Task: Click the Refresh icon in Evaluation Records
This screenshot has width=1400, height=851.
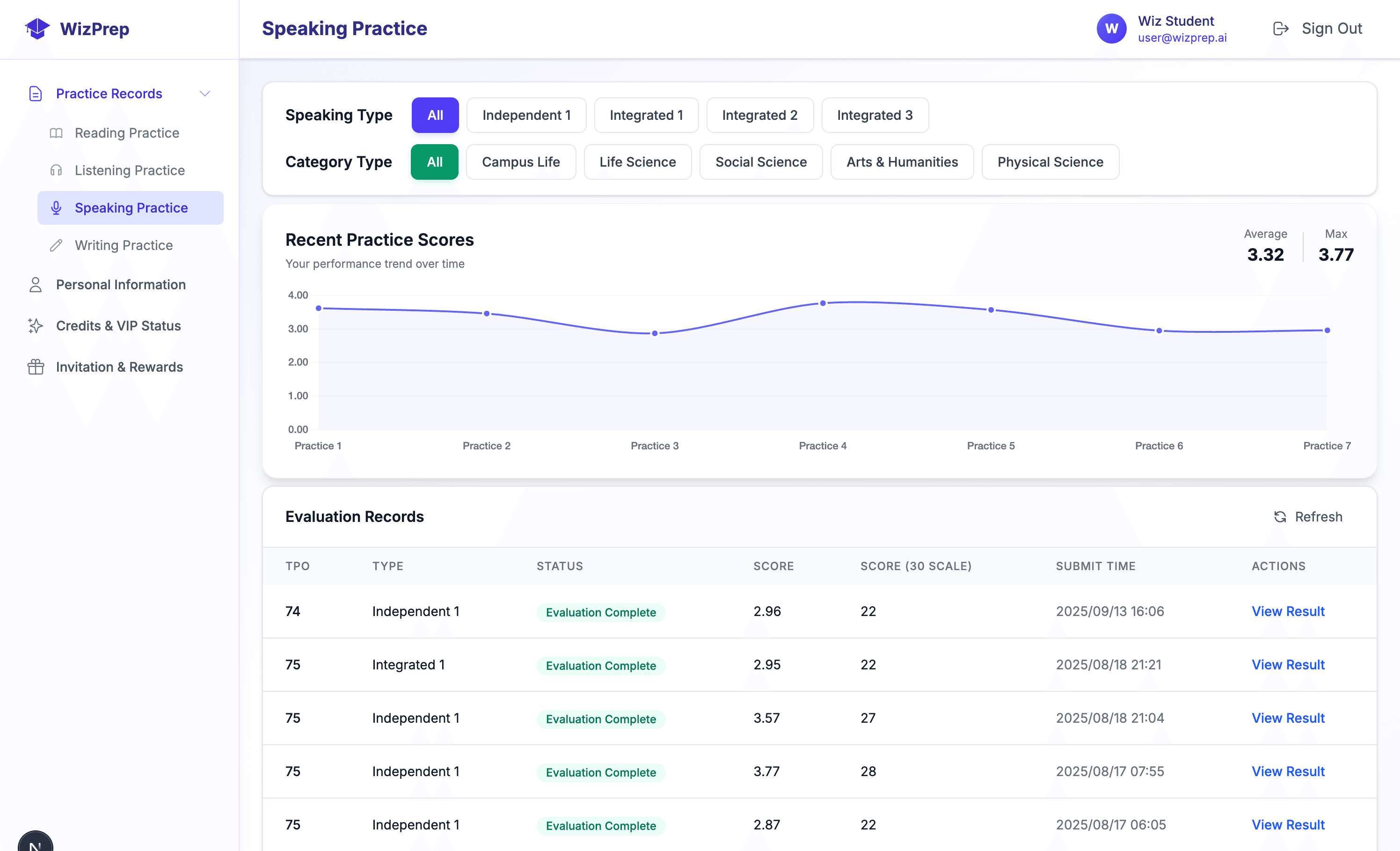Action: coord(1280,517)
